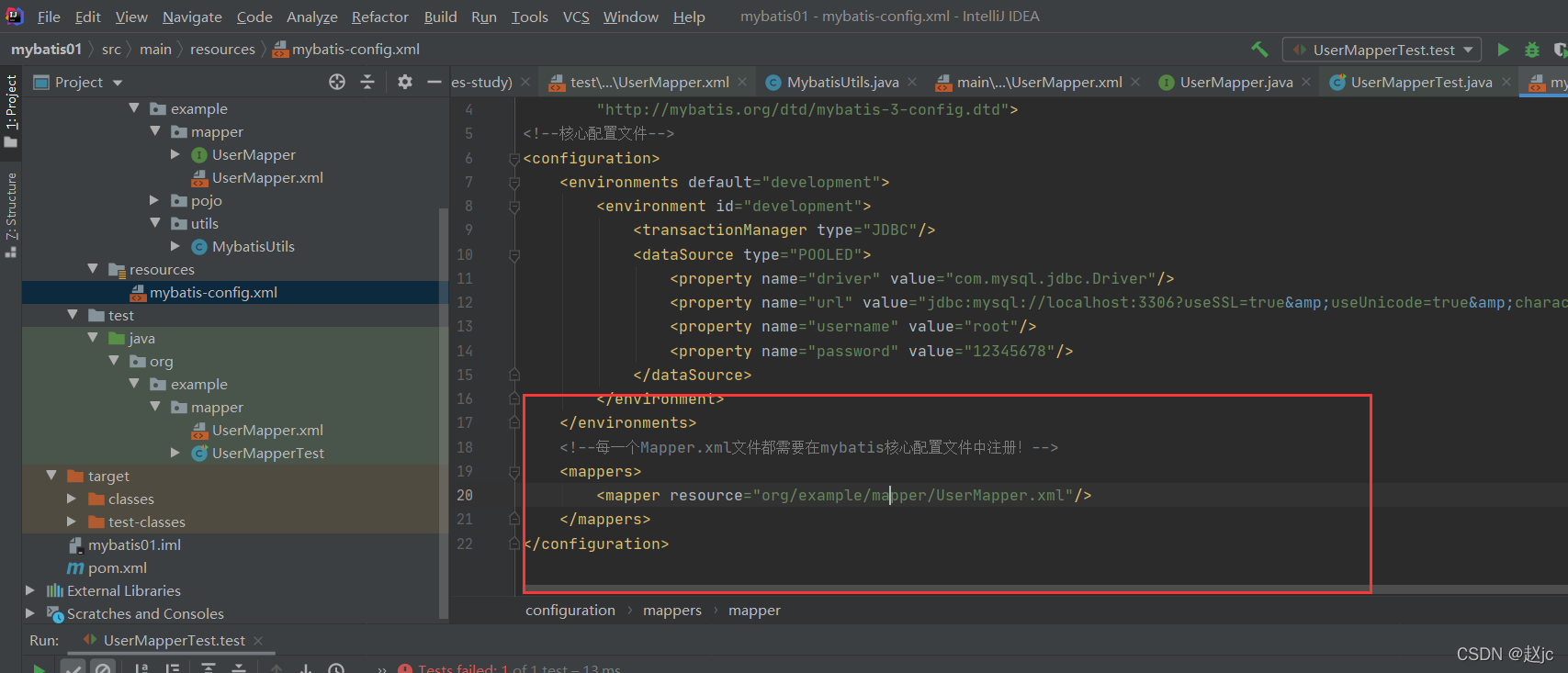The height and width of the screenshot is (673, 1568).
Task: Click the resources breadcrumb in navigation bar
Action: (x=222, y=49)
